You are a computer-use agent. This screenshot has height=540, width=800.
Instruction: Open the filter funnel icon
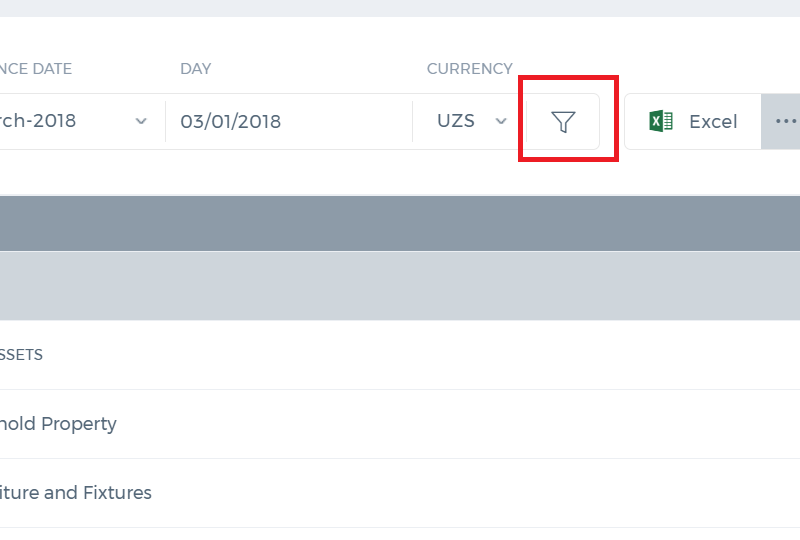click(563, 122)
